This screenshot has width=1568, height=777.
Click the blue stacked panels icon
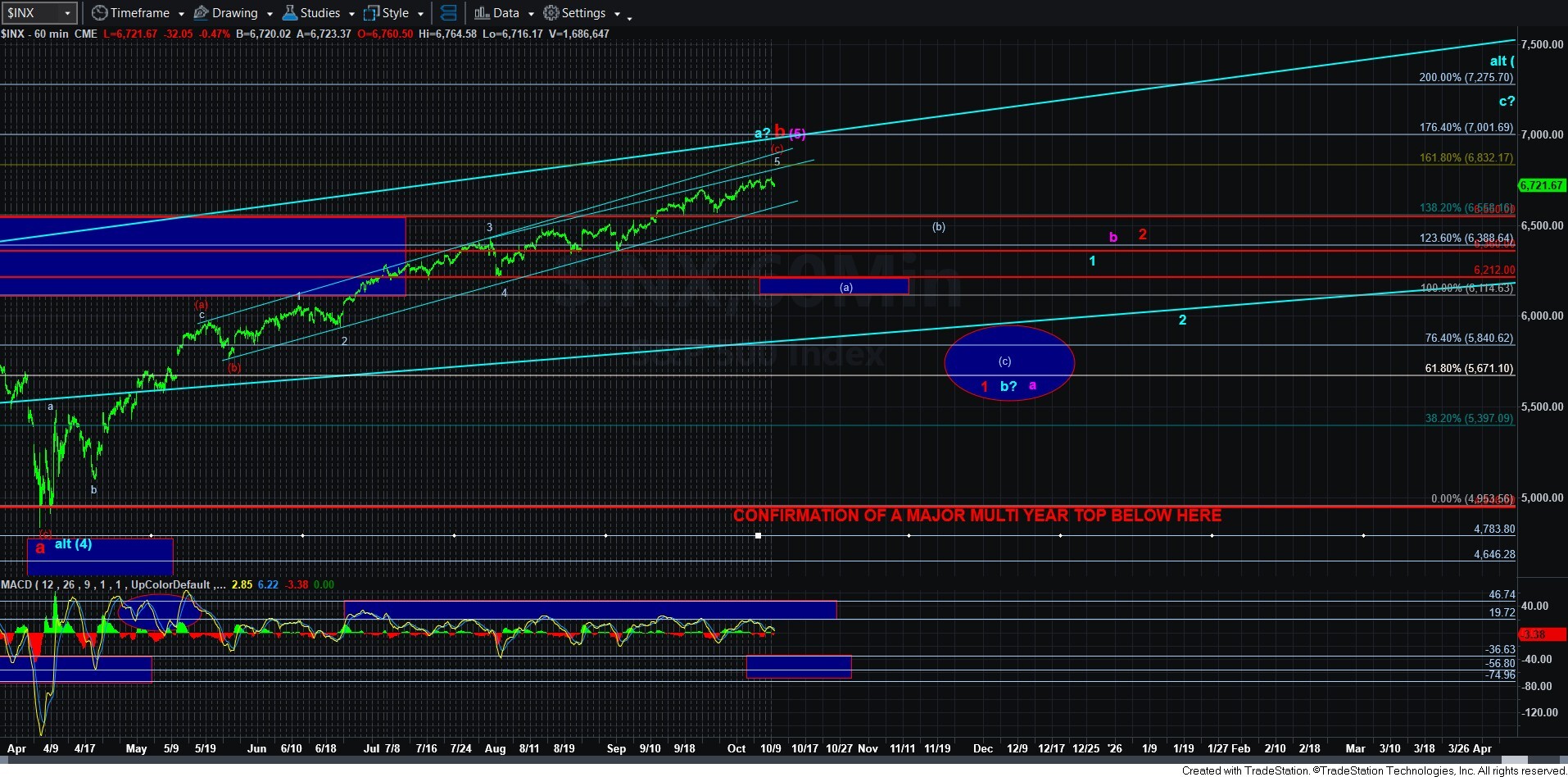coord(448,13)
